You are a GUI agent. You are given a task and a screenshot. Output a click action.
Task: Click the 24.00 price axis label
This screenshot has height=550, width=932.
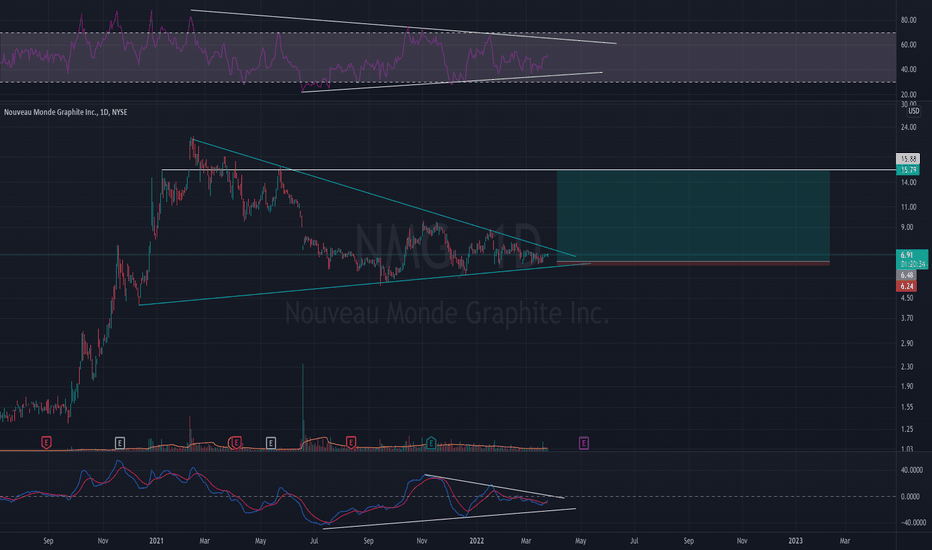click(908, 127)
